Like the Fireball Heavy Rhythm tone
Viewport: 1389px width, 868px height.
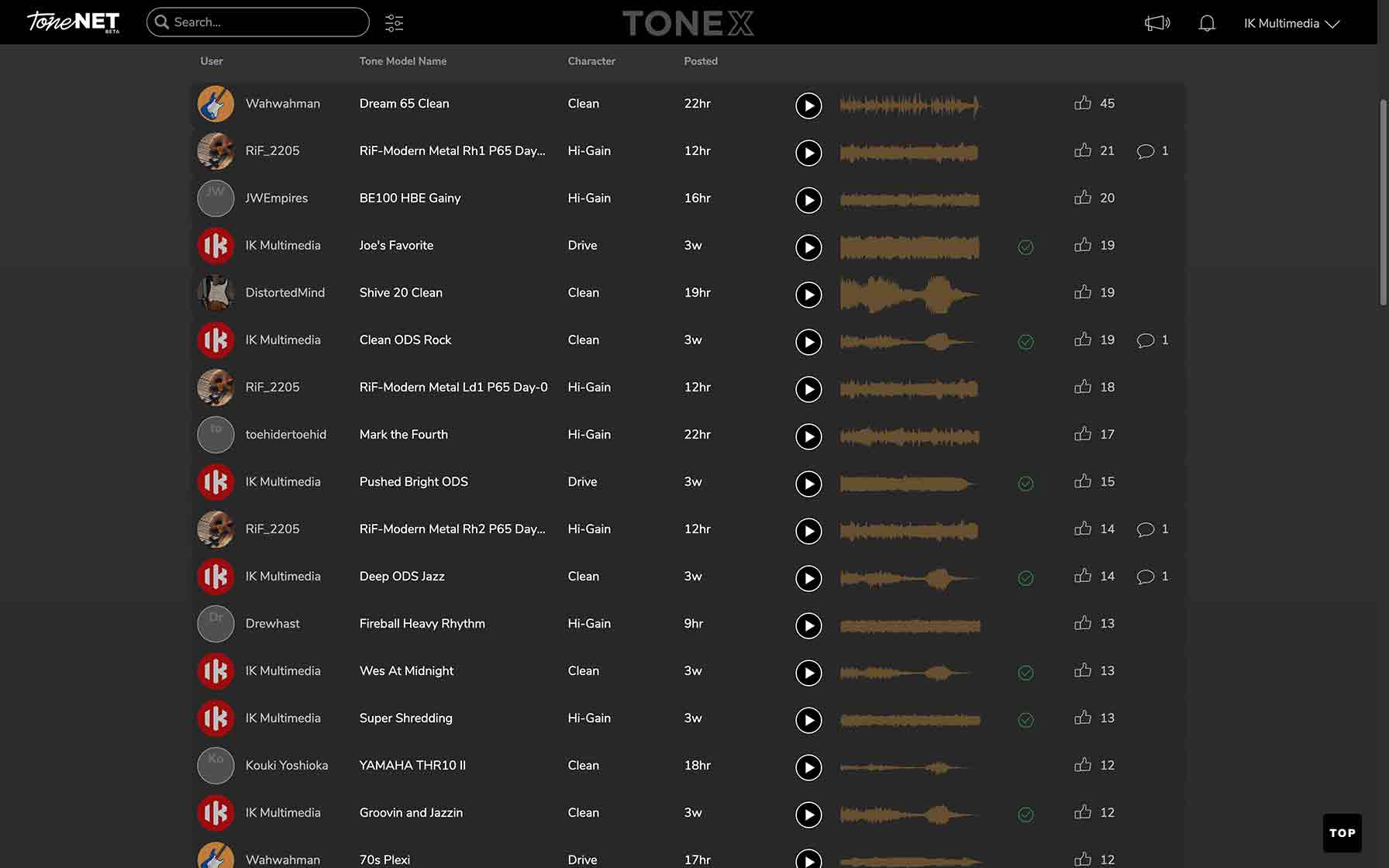1083,622
